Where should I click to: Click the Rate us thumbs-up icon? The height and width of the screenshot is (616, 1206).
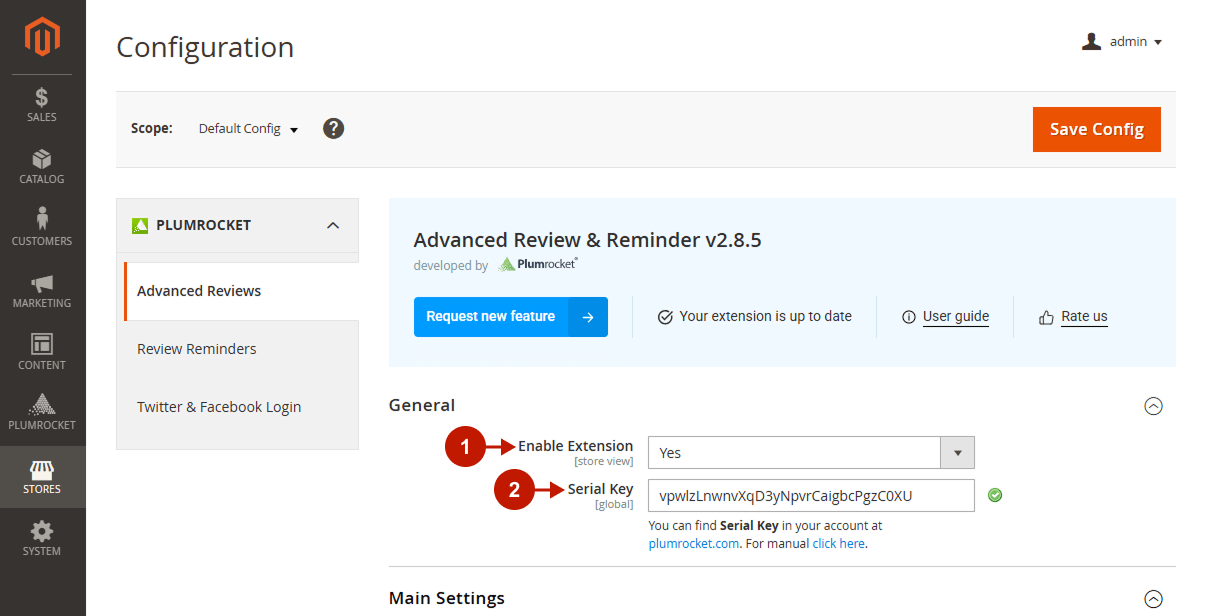1047,317
